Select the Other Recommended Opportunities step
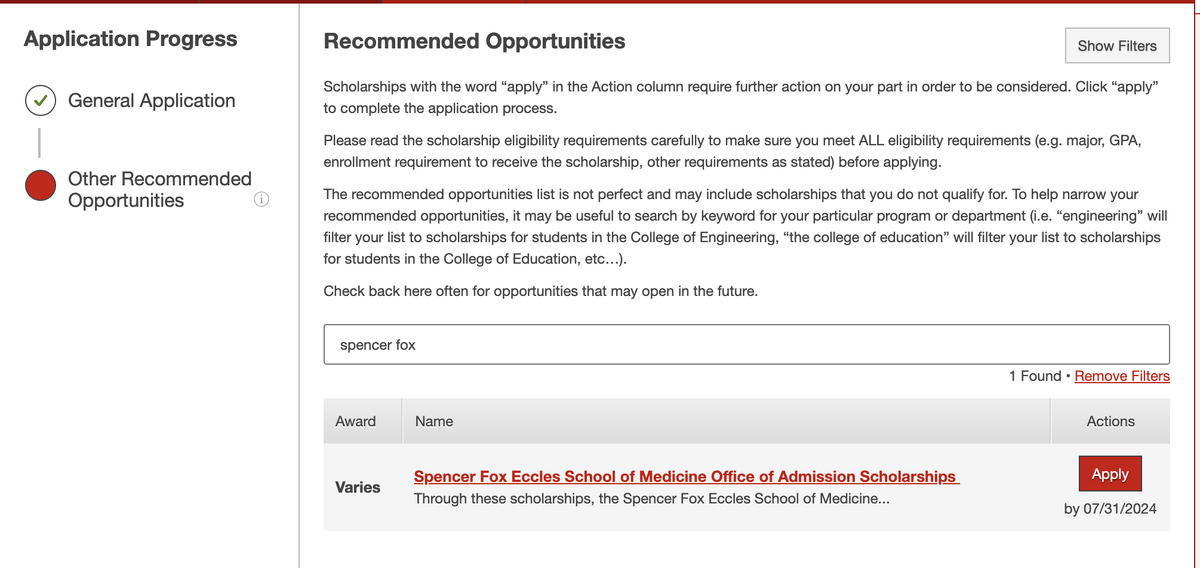 pos(159,189)
